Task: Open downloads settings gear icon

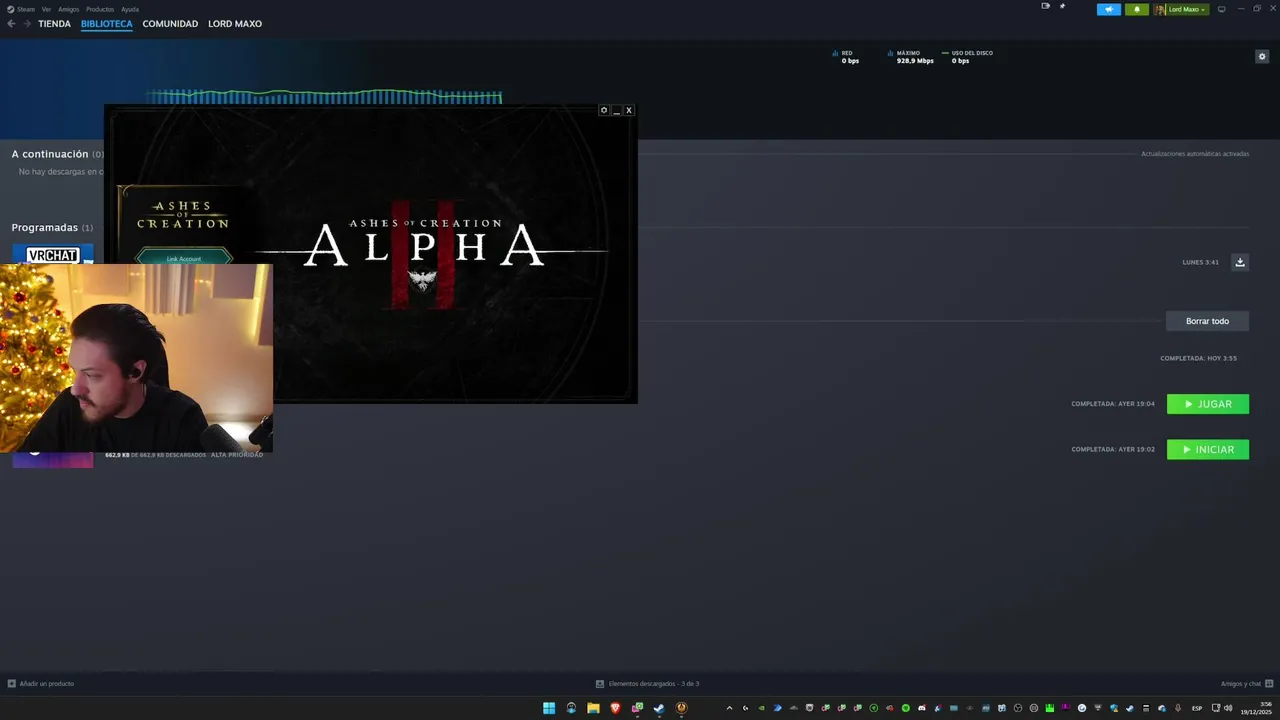Action: tap(1262, 56)
